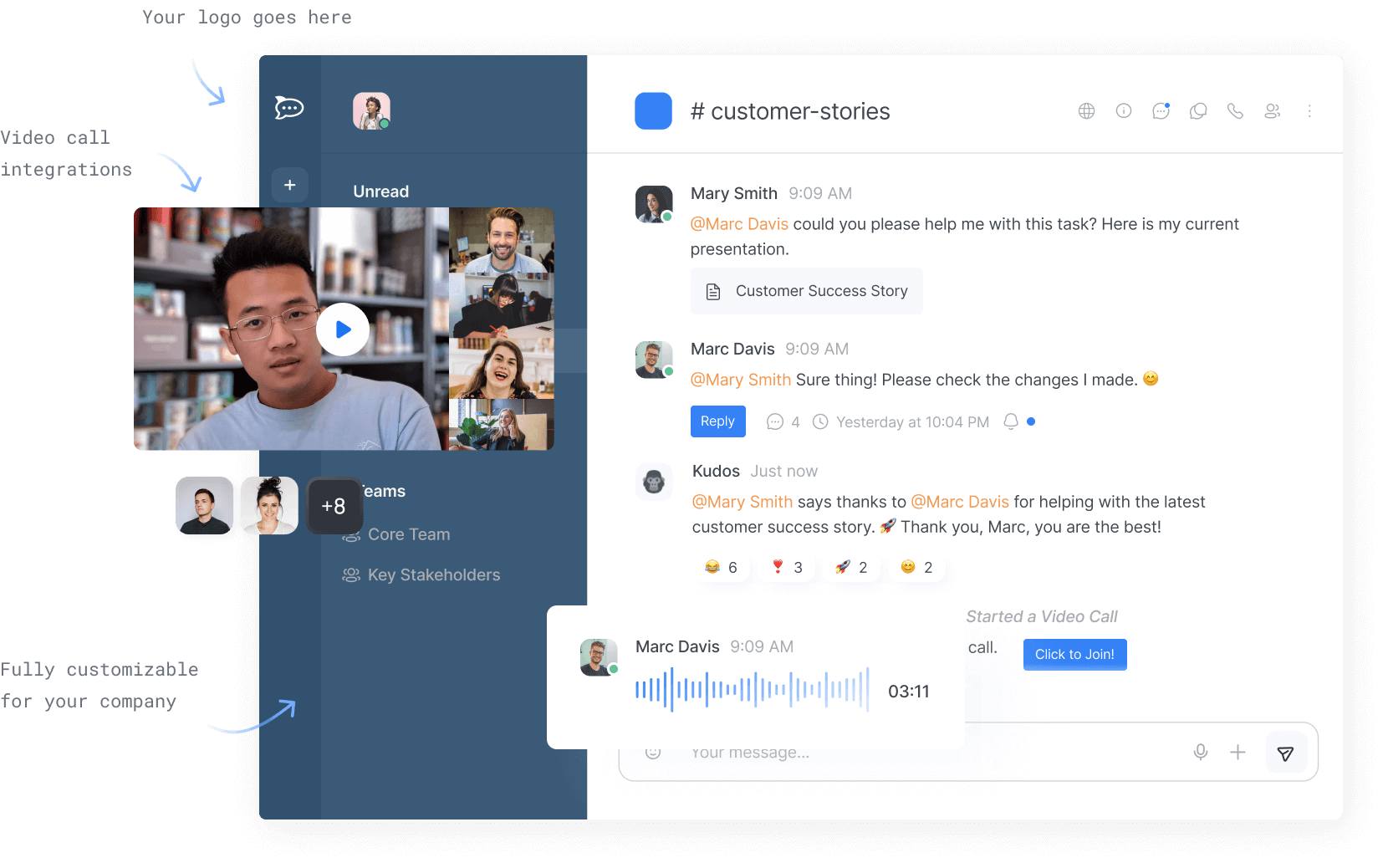Click the @Mary Smith mention in Kudos message
The image size is (1388, 868).
[x=742, y=502]
